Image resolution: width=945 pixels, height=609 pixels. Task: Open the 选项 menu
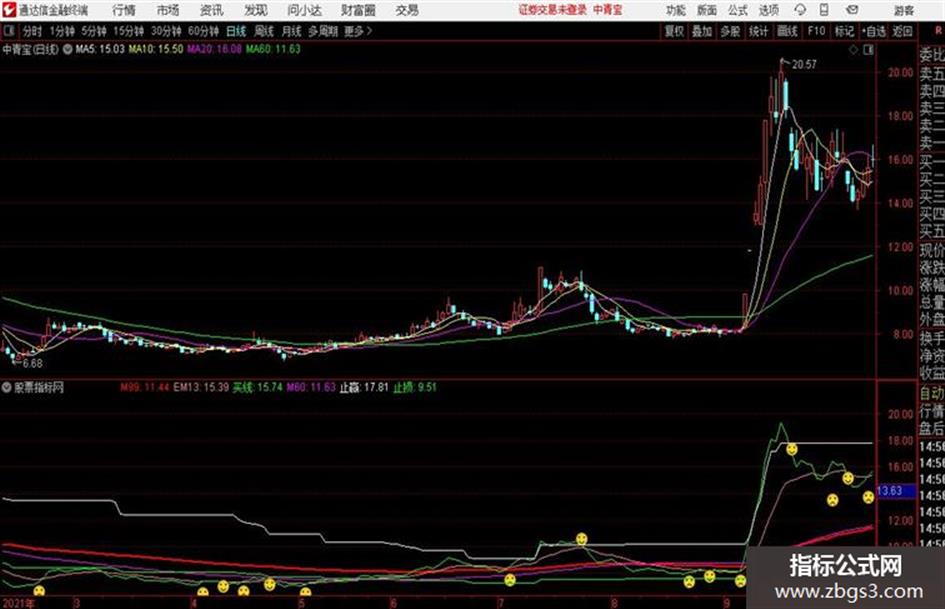tap(768, 10)
